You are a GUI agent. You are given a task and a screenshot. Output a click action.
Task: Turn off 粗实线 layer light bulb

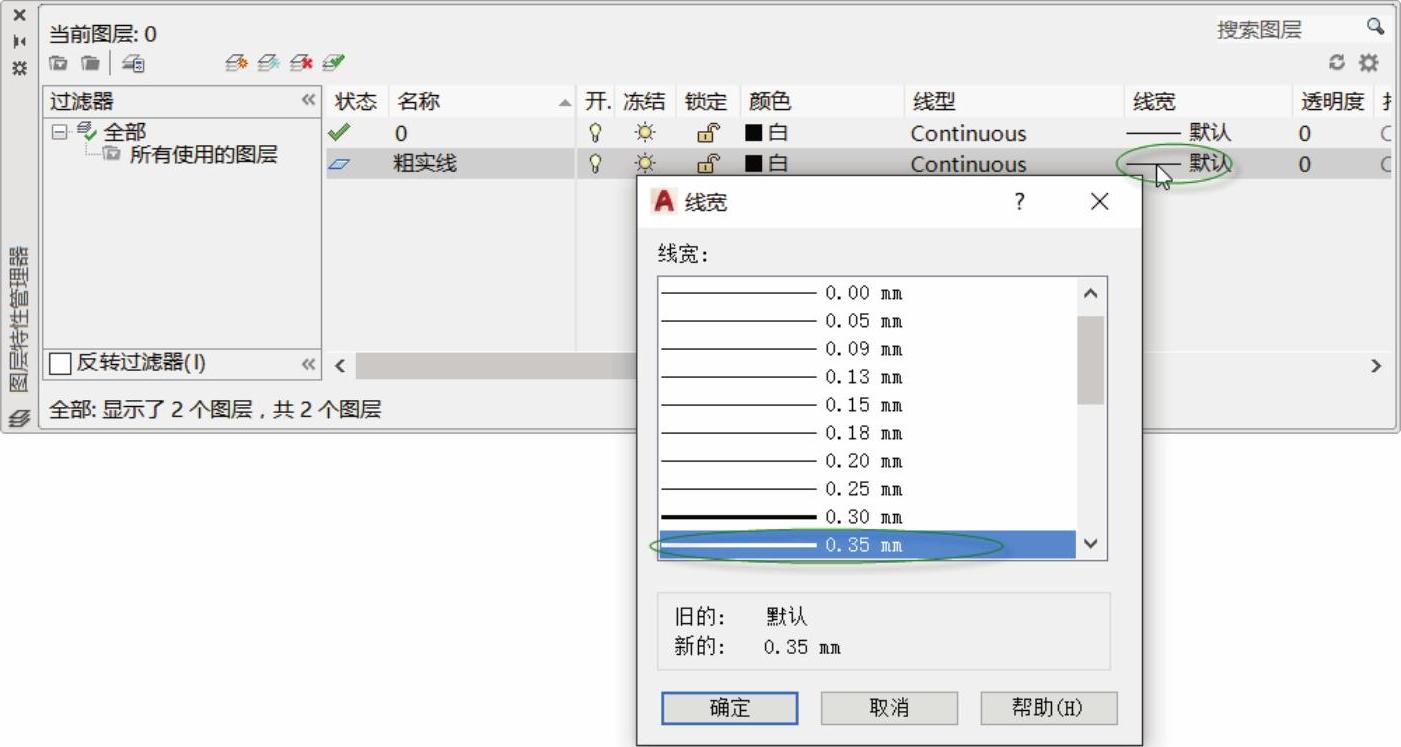(595, 164)
